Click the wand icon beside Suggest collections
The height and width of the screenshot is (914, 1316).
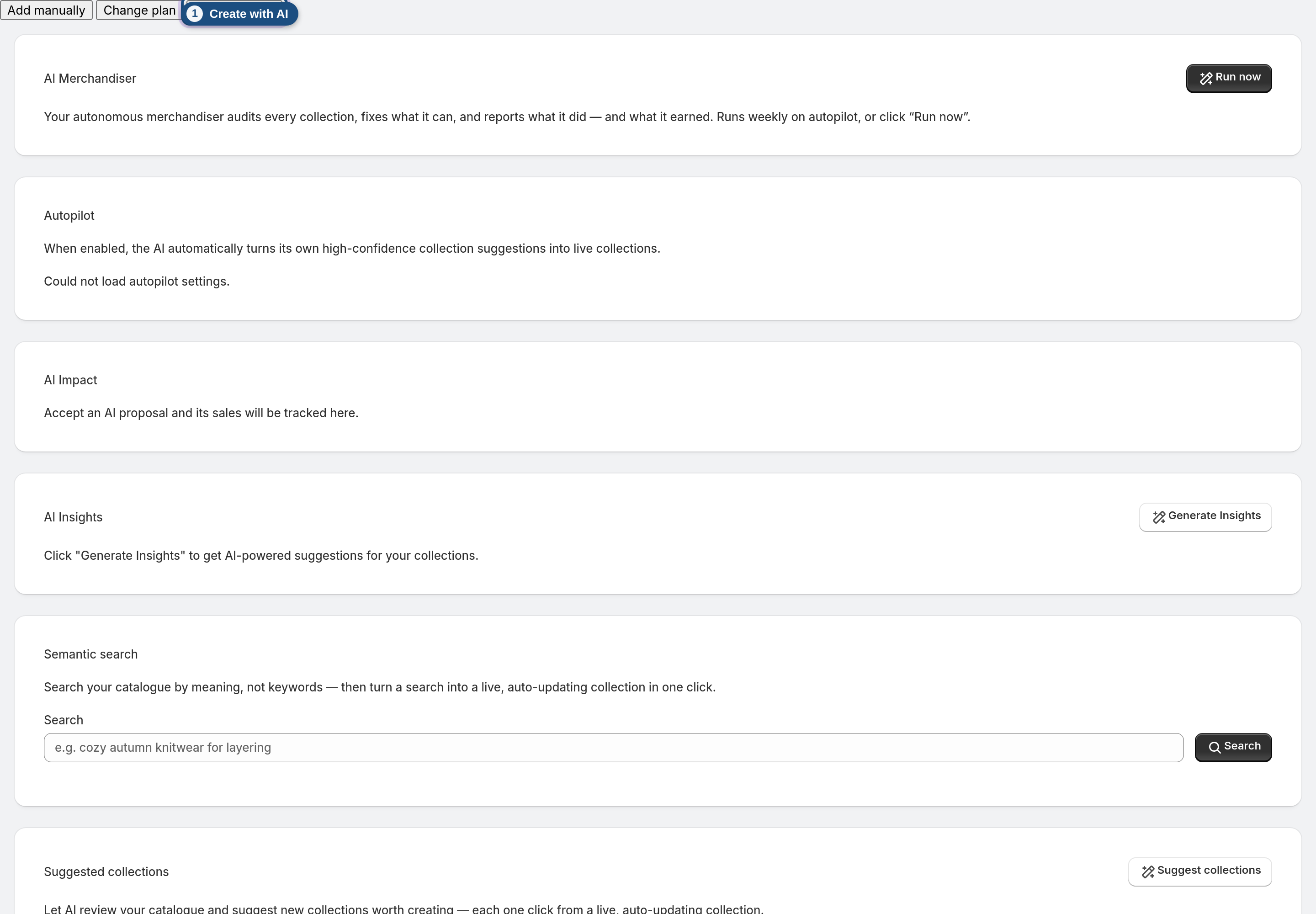point(1148,871)
